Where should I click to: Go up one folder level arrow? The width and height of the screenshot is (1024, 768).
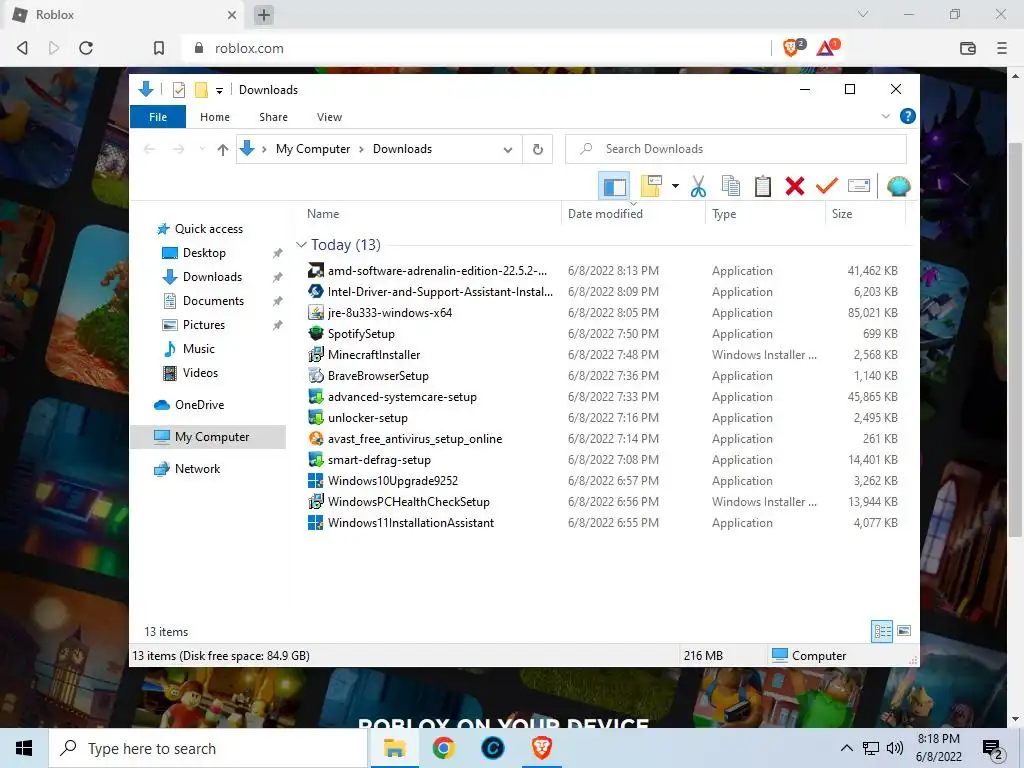[223, 150]
